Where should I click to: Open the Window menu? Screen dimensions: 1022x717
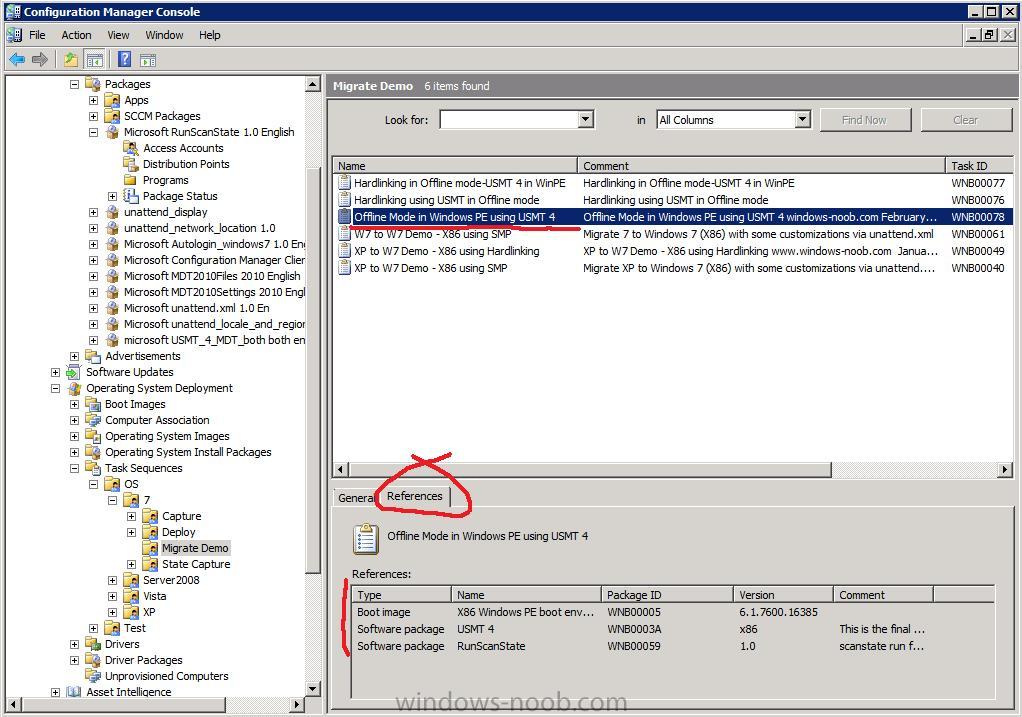(x=164, y=35)
